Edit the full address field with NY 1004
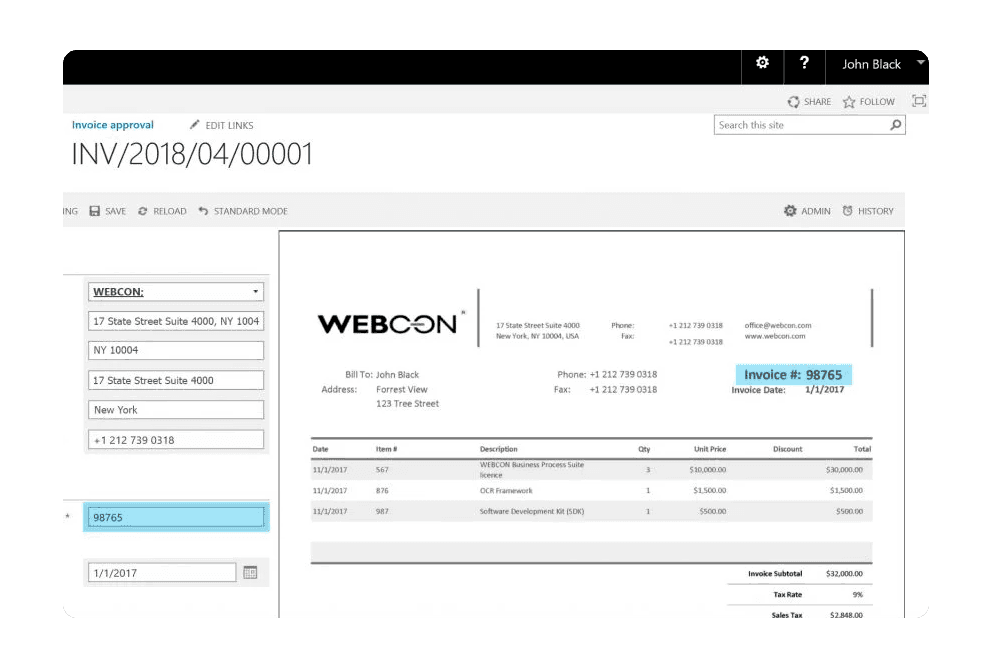The width and height of the screenshot is (992, 668). pos(176,321)
